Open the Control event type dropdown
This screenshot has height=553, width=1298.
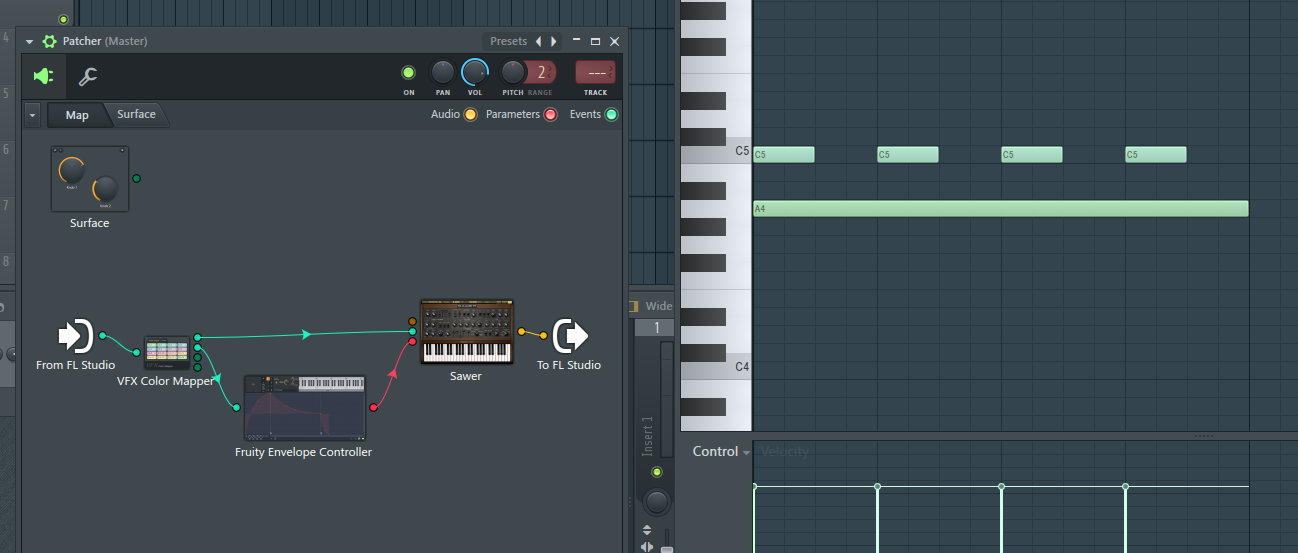coord(721,452)
